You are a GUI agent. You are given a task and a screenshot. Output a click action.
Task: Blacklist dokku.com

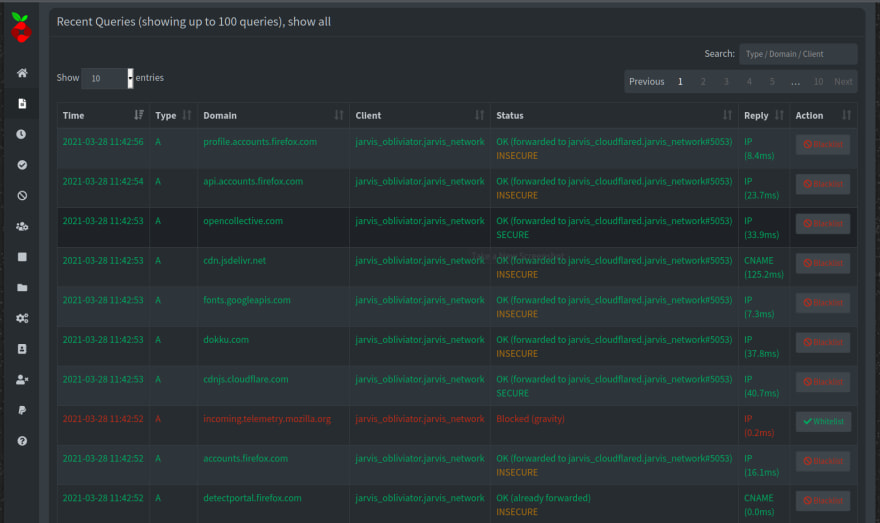(823, 342)
